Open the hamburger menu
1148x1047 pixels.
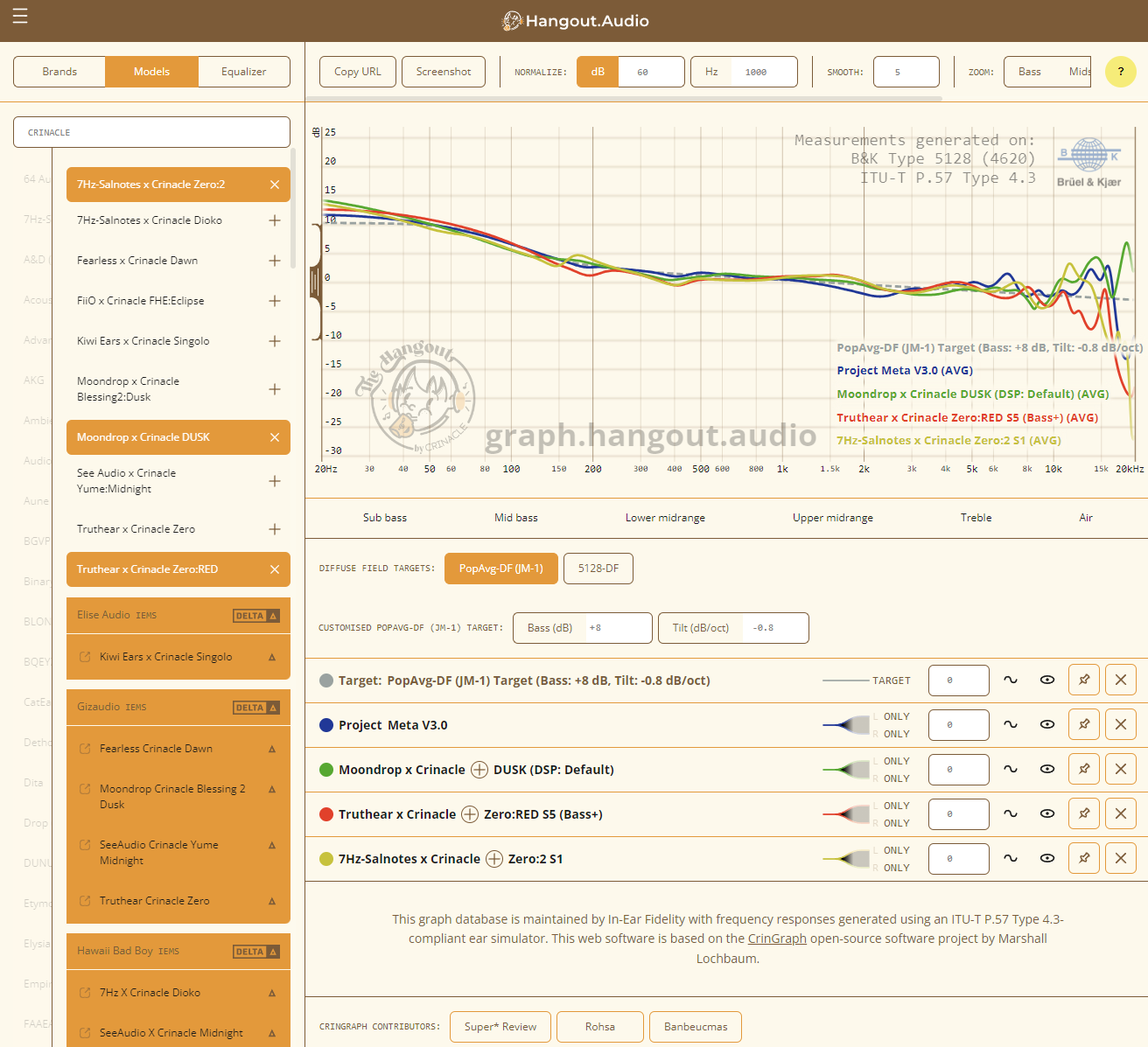click(x=20, y=17)
